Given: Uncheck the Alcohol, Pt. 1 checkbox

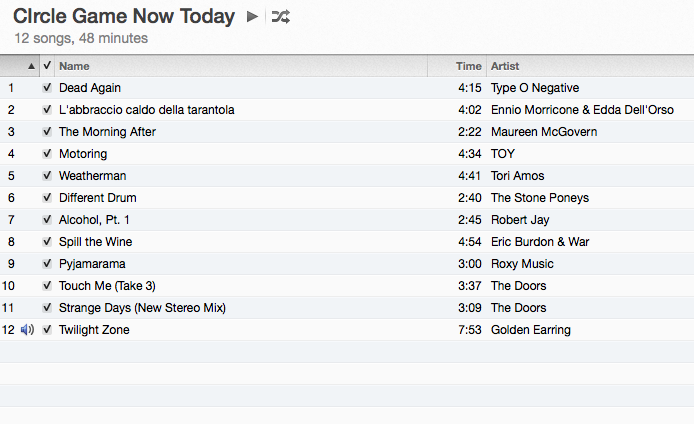Looking at the screenshot, I should pos(47,220).
